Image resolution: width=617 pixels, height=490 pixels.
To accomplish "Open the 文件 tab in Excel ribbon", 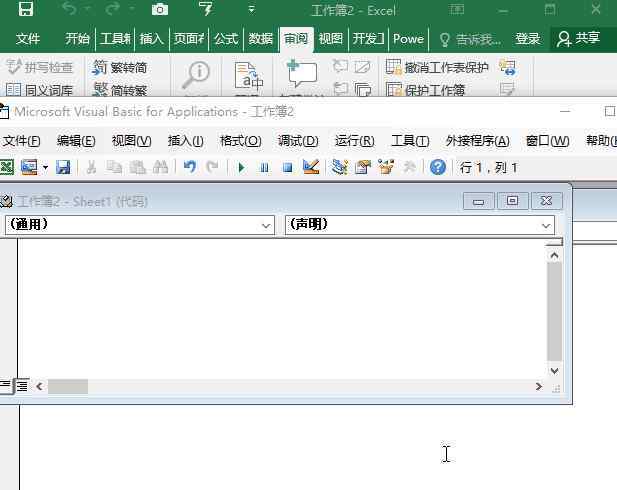I will [28, 39].
